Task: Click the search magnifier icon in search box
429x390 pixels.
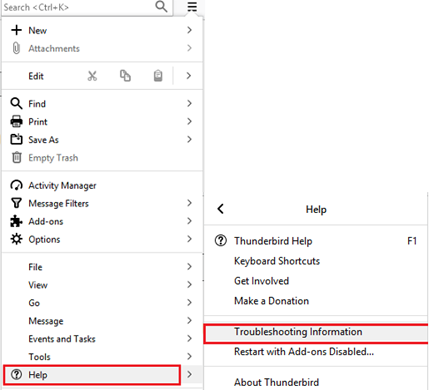Action: [161, 6]
